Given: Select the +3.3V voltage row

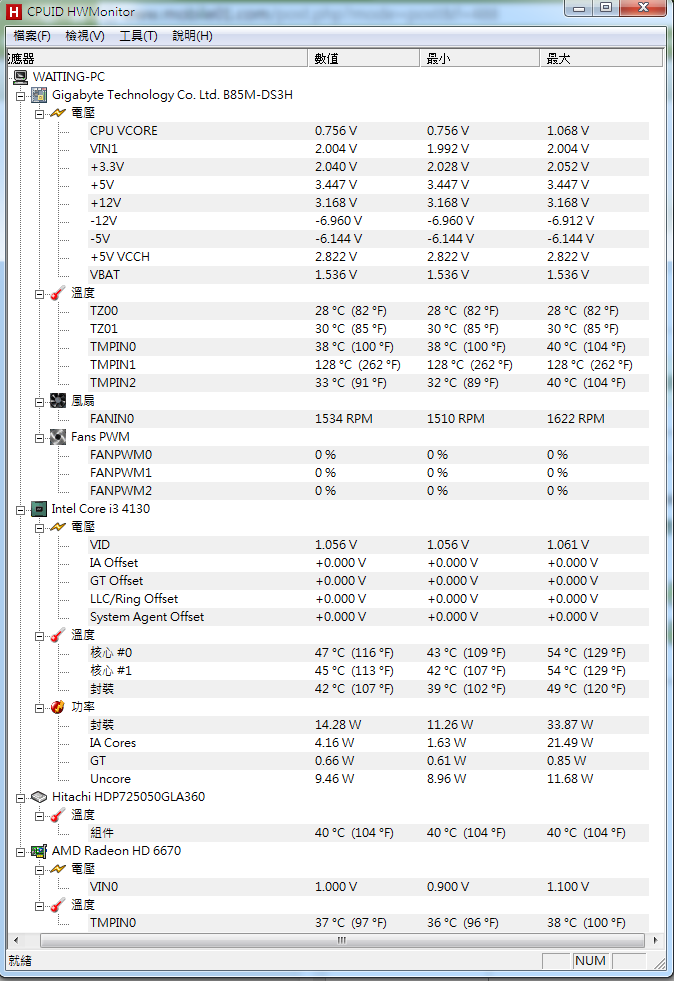Looking at the screenshot, I should (369, 167).
